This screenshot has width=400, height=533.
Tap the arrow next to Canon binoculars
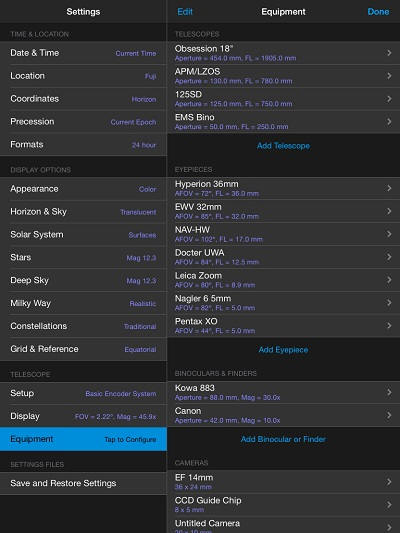(389, 415)
